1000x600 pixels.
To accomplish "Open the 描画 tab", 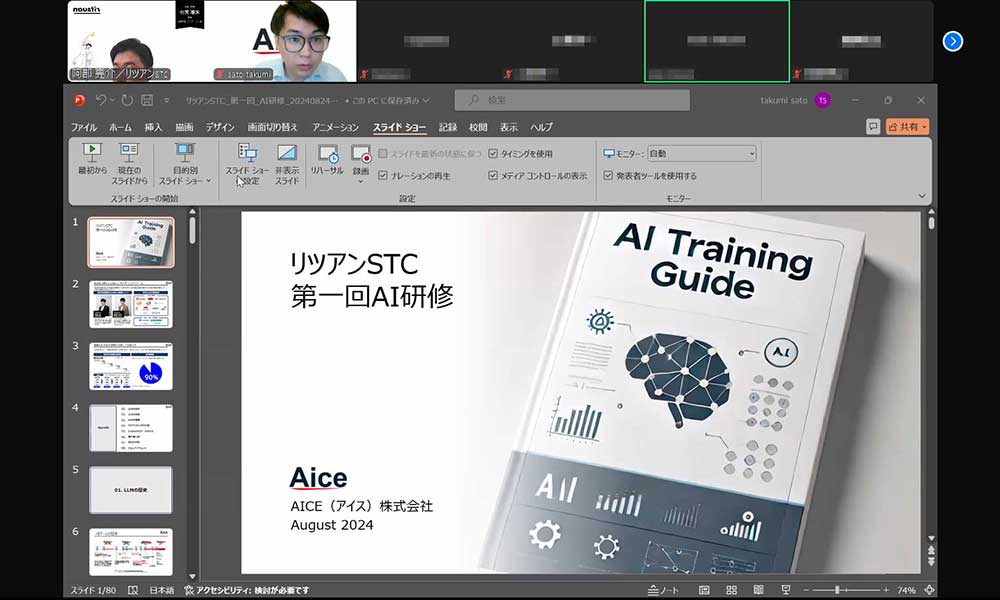I will pos(184,127).
